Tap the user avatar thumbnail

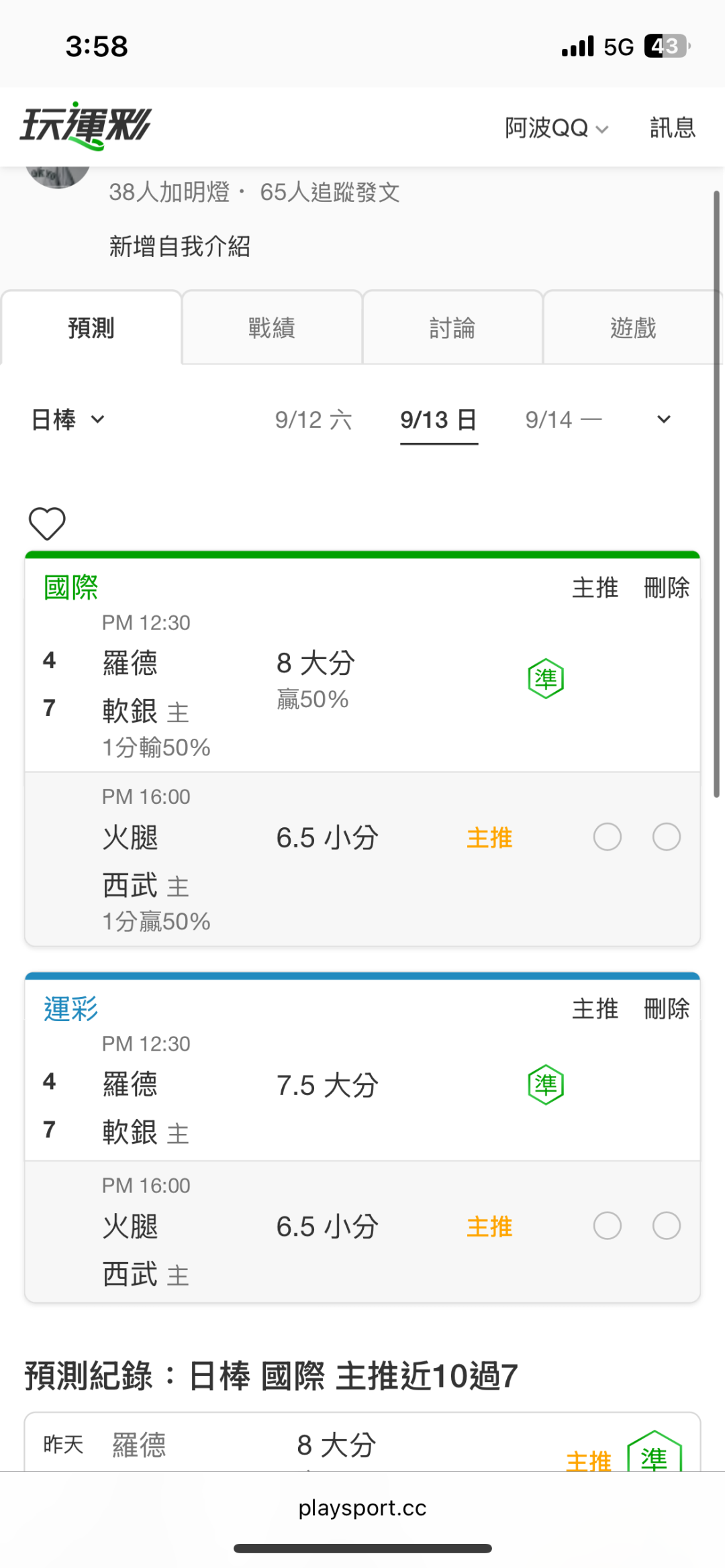[58, 176]
